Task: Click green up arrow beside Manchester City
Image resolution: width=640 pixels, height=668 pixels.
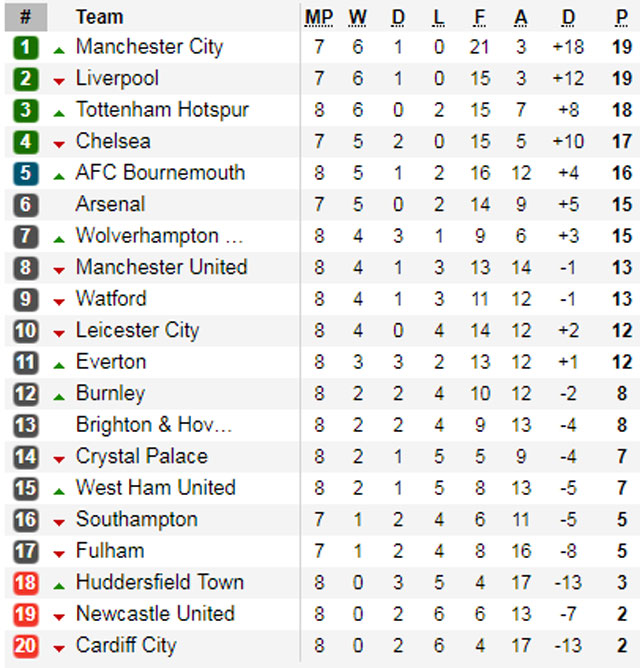Action: [x=59, y=48]
